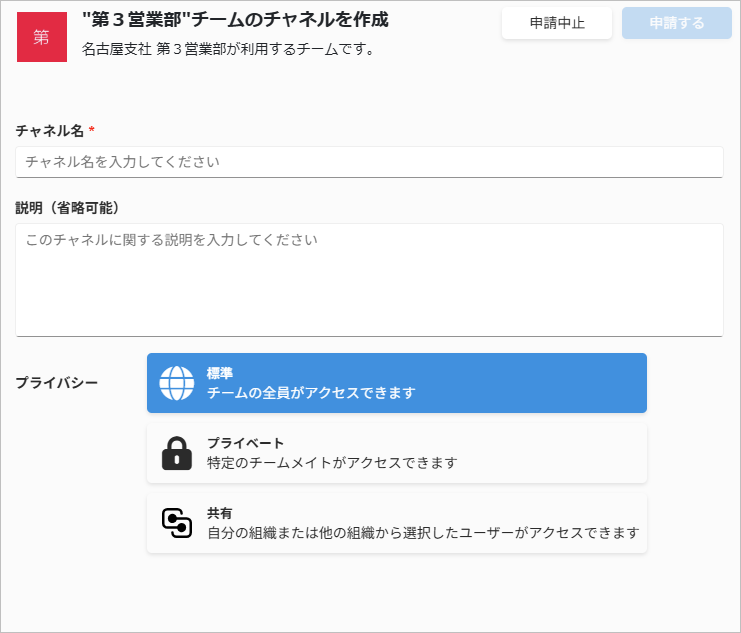
Task: Click inside the 説明 text area
Action: coord(369,280)
